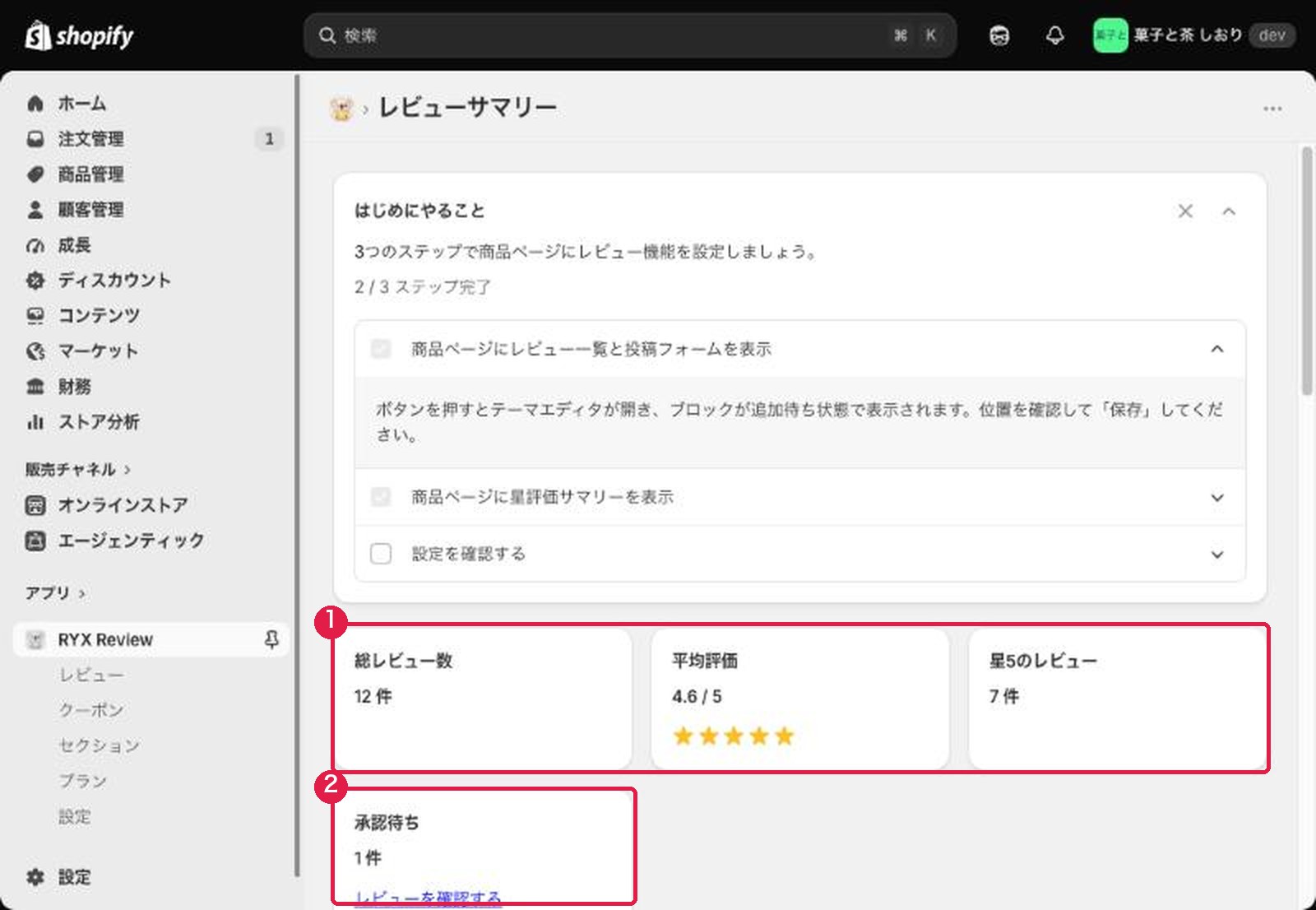The height and width of the screenshot is (910, 1316).
Task: Click the レビューを確認する link
Action: coord(428,898)
